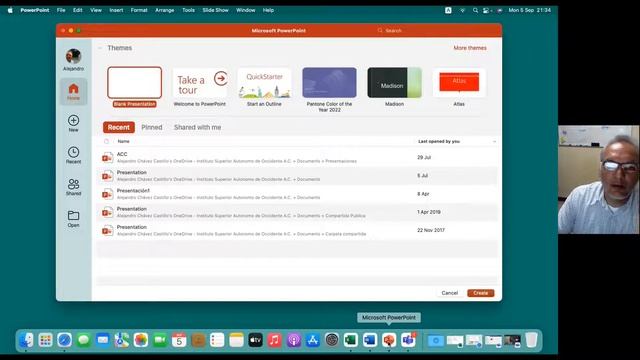Open Finder from the dock
Image resolution: width=640 pixels, height=360 pixels.
coord(26,340)
